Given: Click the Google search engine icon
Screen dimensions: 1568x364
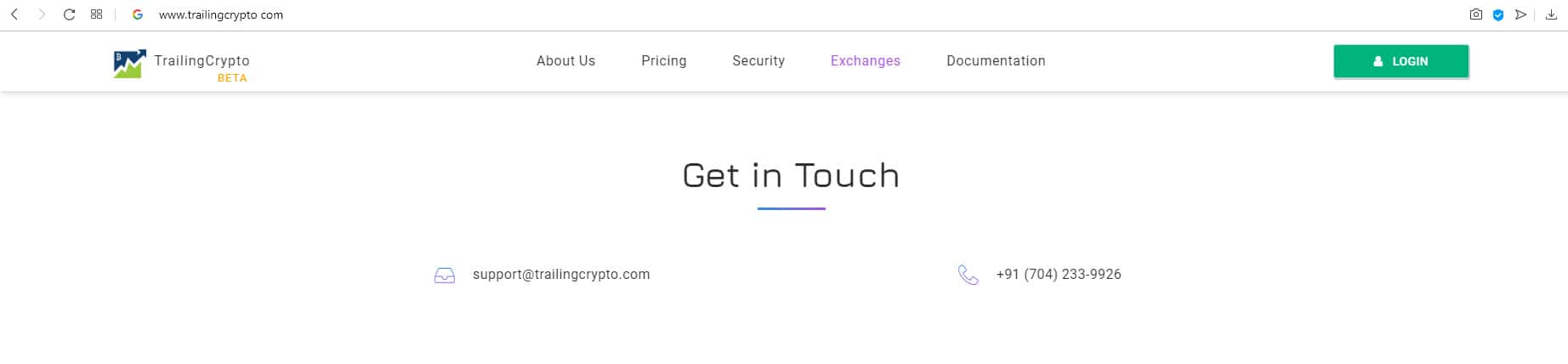Looking at the screenshot, I should [x=138, y=14].
